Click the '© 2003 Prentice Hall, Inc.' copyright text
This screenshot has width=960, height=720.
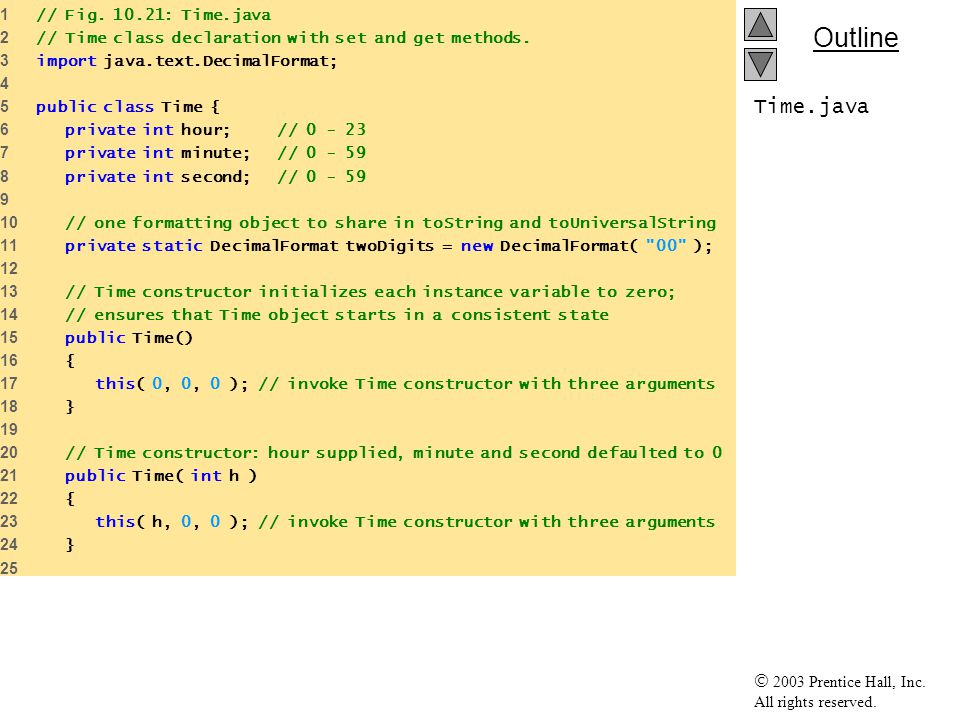(839, 681)
